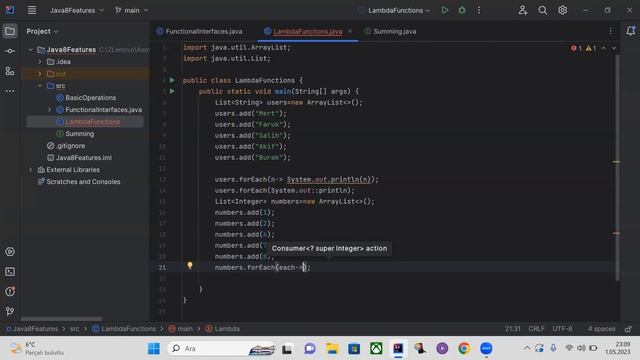
Task: Click the editor vertical scrollbar
Action: [x=617, y=167]
